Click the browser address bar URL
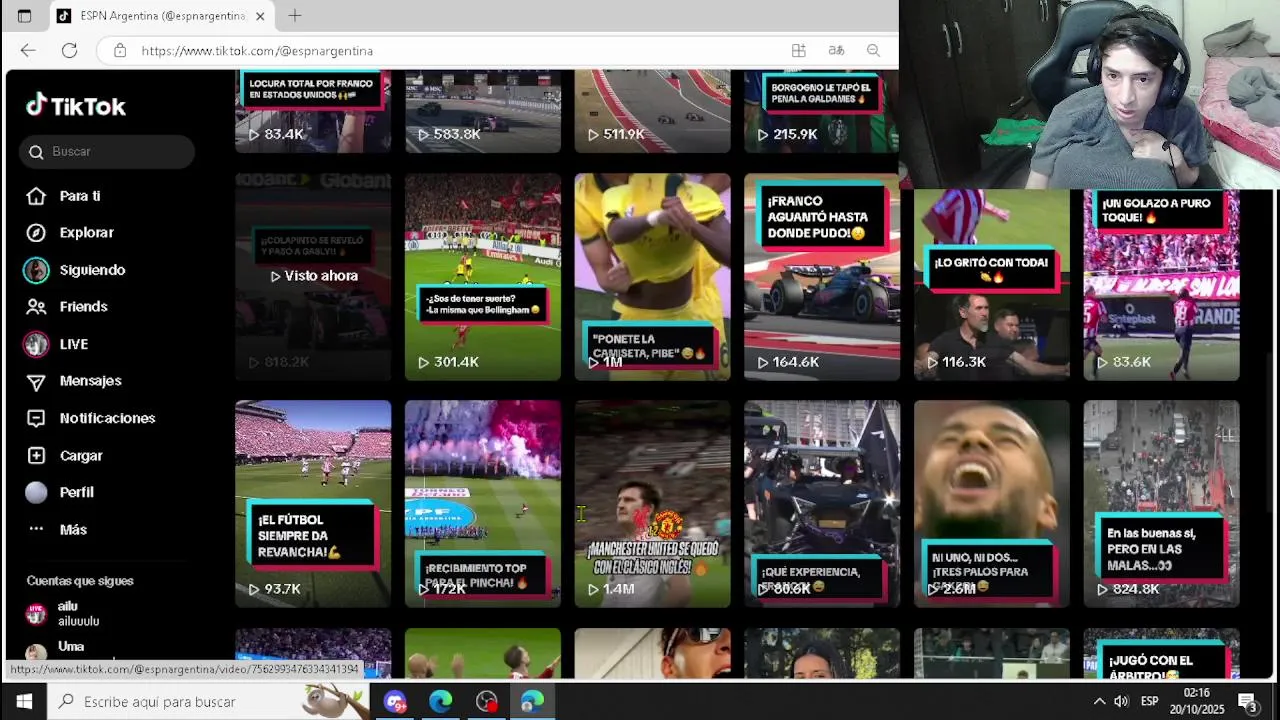The image size is (1280, 720). point(257,50)
